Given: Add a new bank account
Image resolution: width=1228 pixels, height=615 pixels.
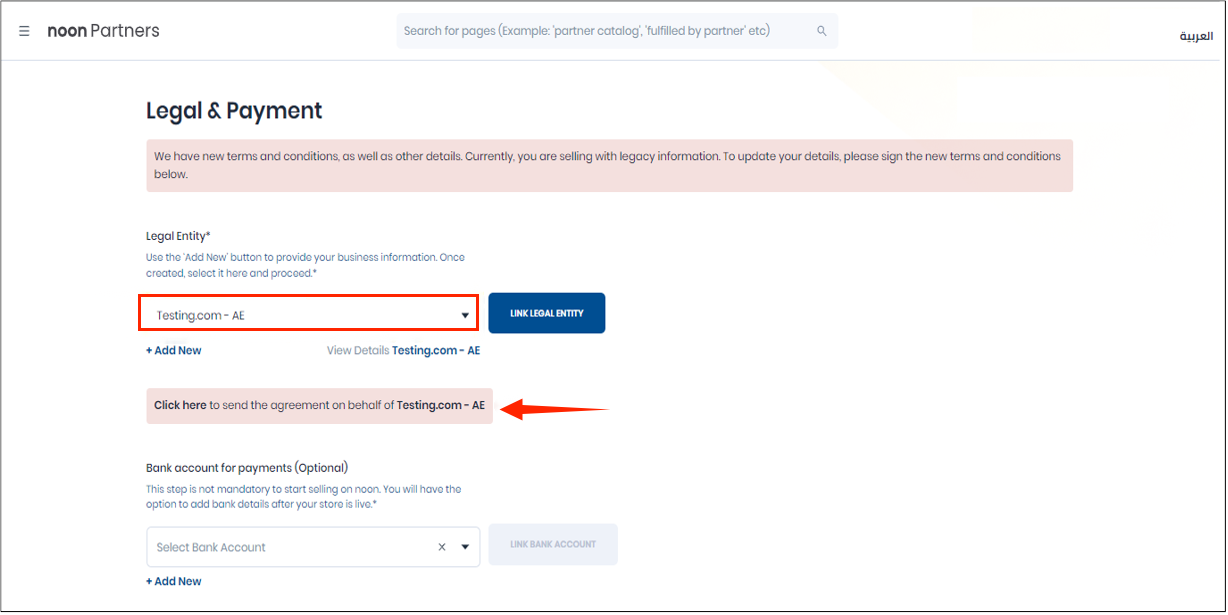Looking at the screenshot, I should [x=174, y=581].
